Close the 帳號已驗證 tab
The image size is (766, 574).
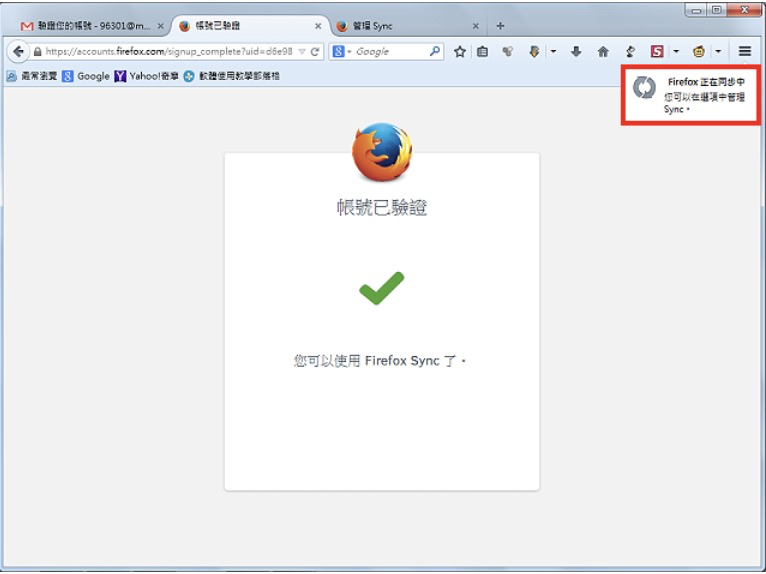318,26
